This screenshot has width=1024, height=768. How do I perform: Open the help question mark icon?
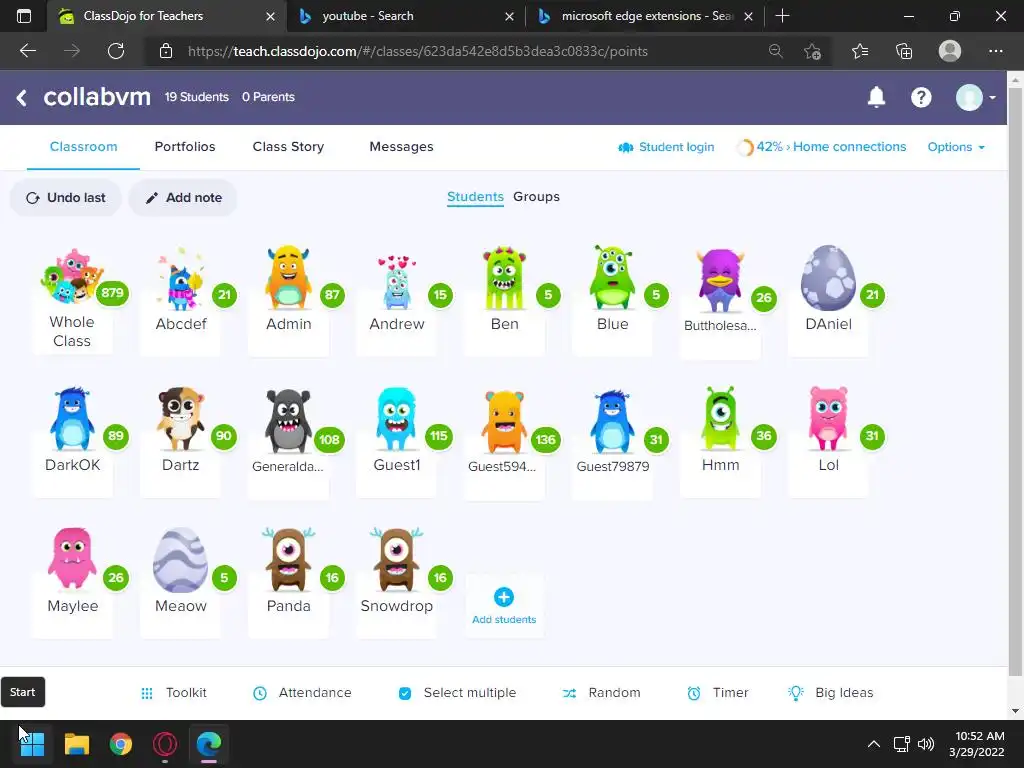921,97
